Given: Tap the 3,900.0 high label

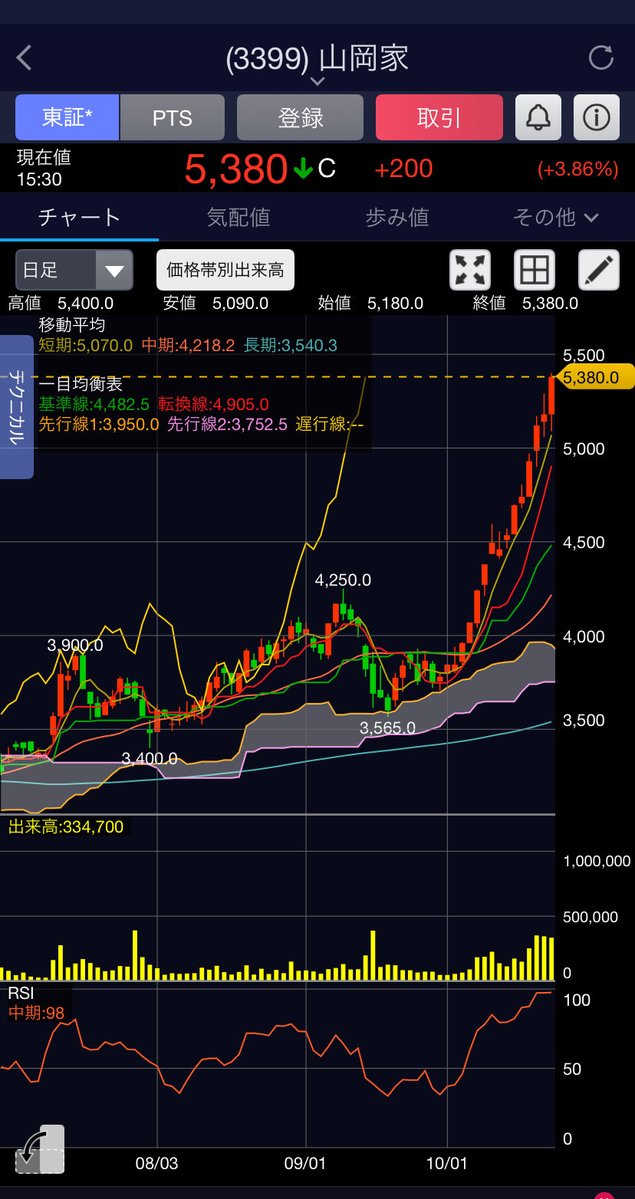Looking at the screenshot, I should (x=75, y=645).
